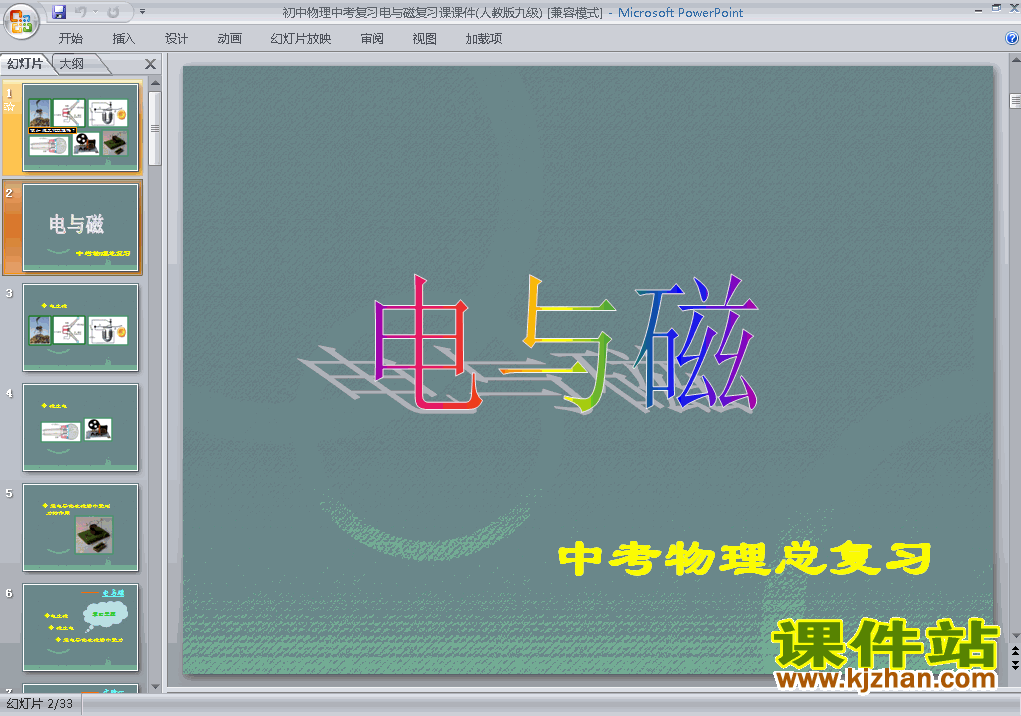Undo the last action
1021x716 pixels.
tap(81, 12)
